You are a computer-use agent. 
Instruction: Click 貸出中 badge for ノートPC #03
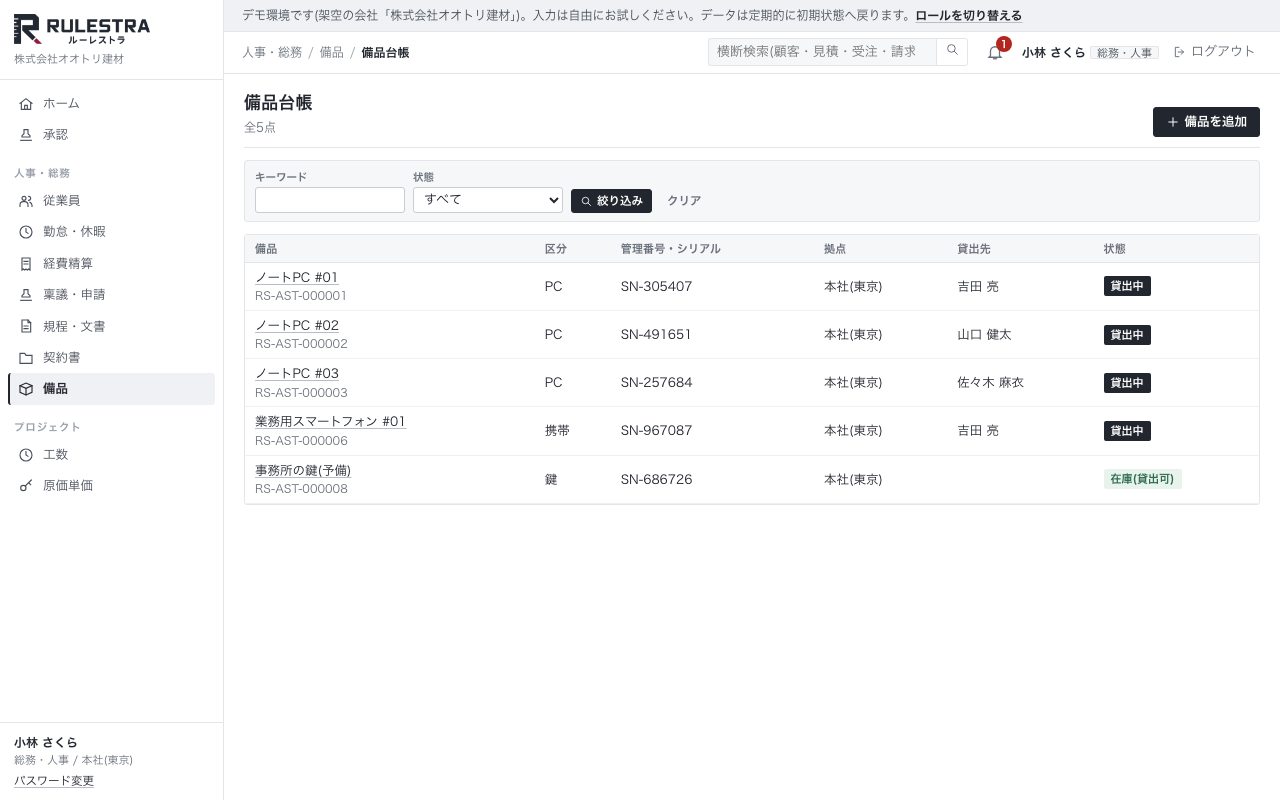click(x=1127, y=383)
